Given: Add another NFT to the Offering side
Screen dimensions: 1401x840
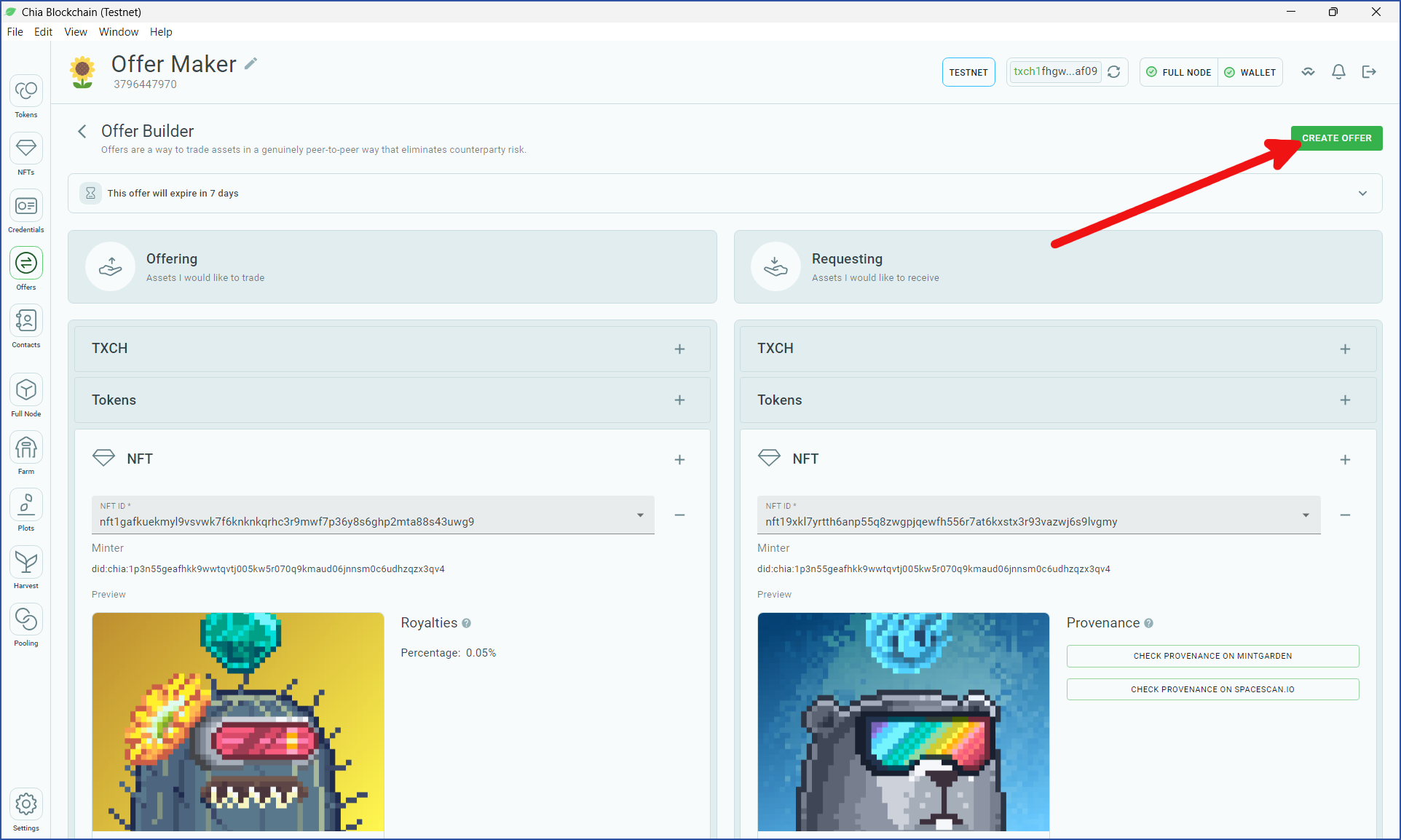Looking at the screenshot, I should (x=679, y=460).
